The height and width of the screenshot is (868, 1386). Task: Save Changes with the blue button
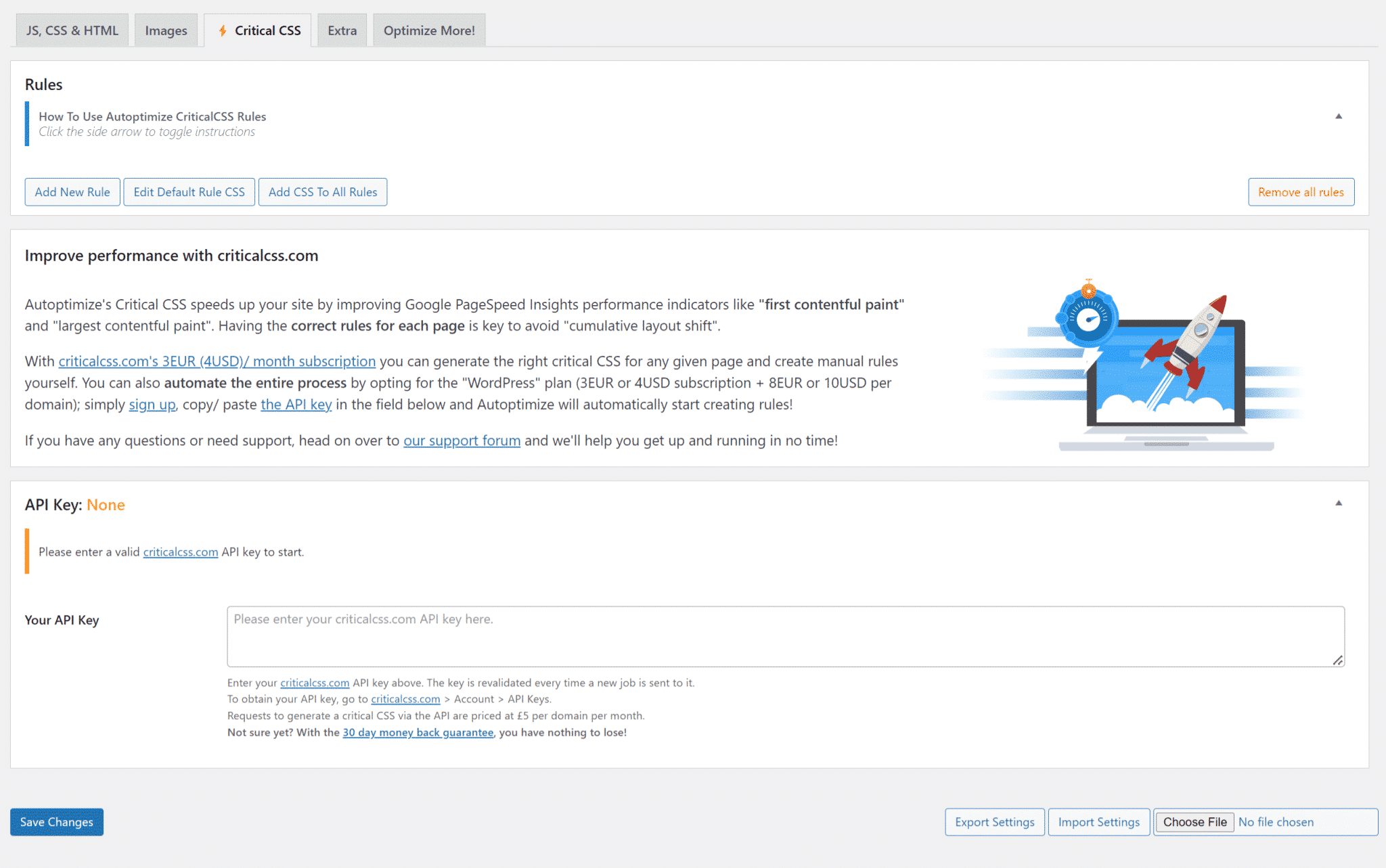pyautogui.click(x=56, y=821)
